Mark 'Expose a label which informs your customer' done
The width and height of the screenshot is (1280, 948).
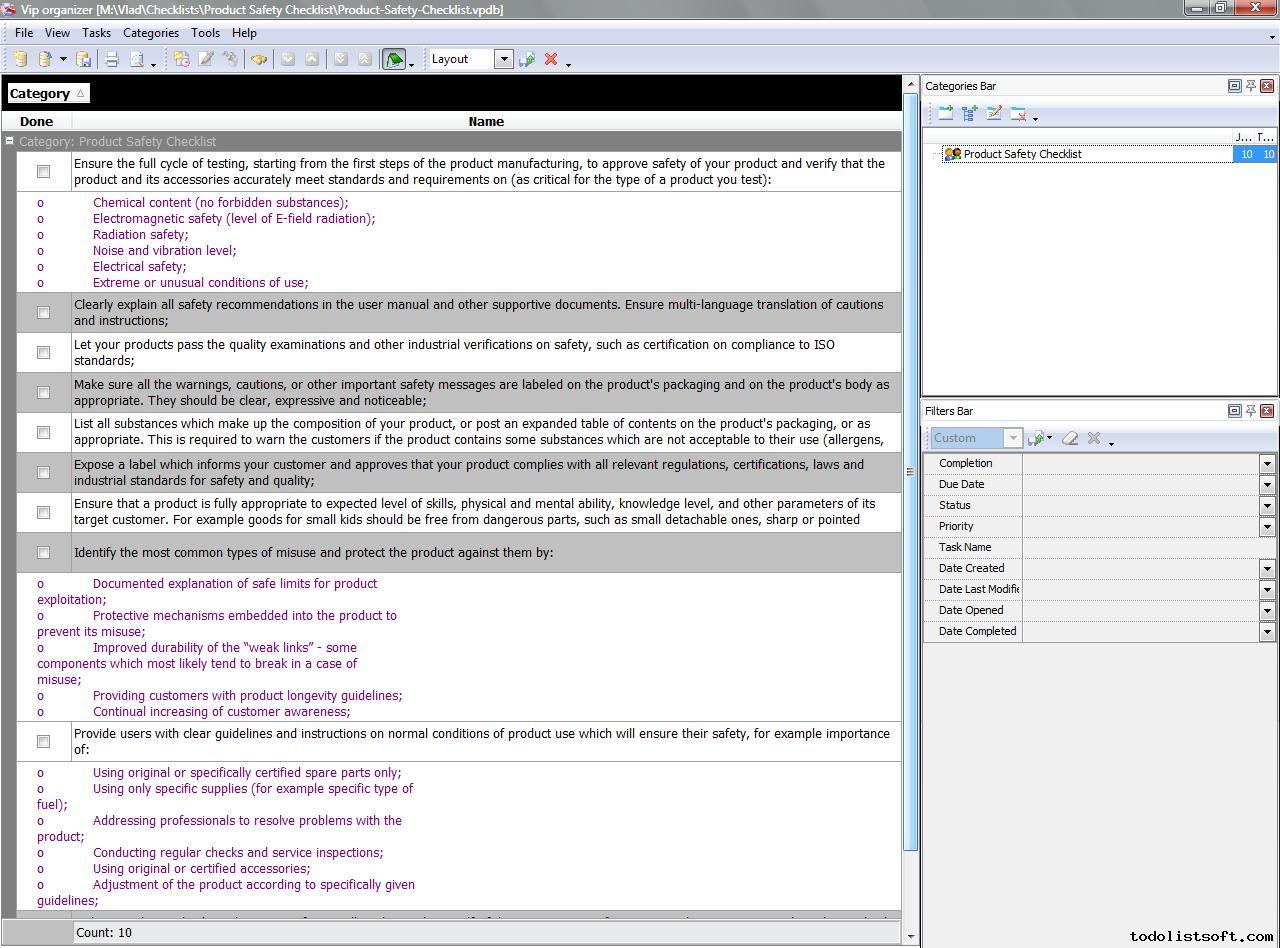pos(43,472)
